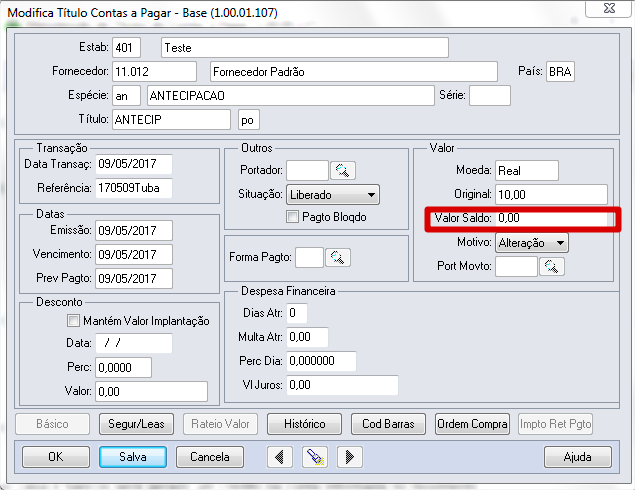Click the Multa Atr field
635x490 pixels.
[307, 337]
